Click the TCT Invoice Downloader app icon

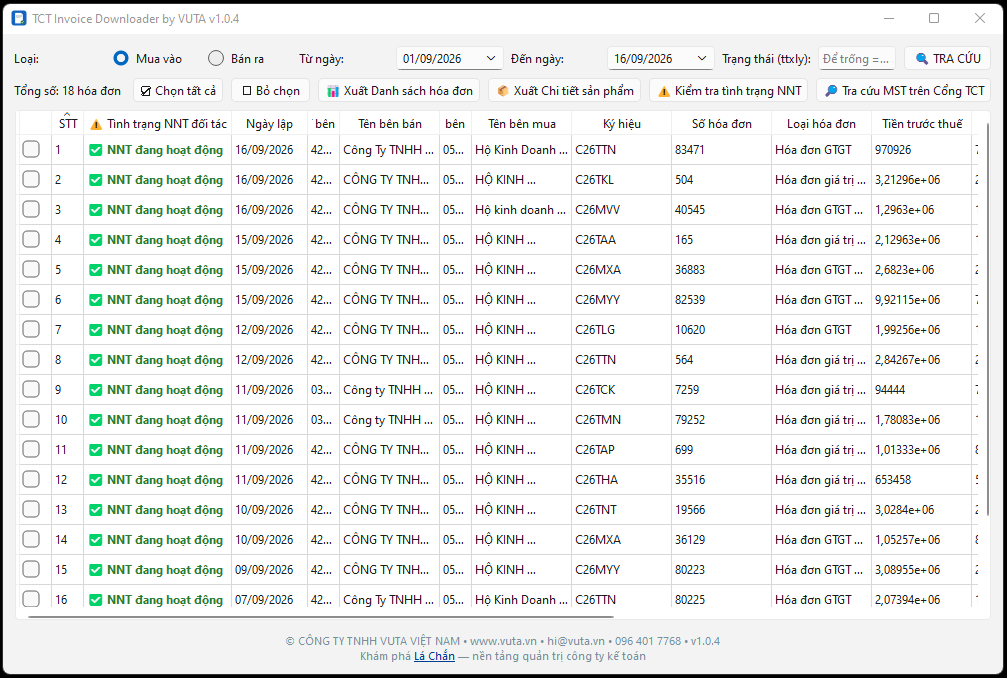pyautogui.click(x=19, y=18)
